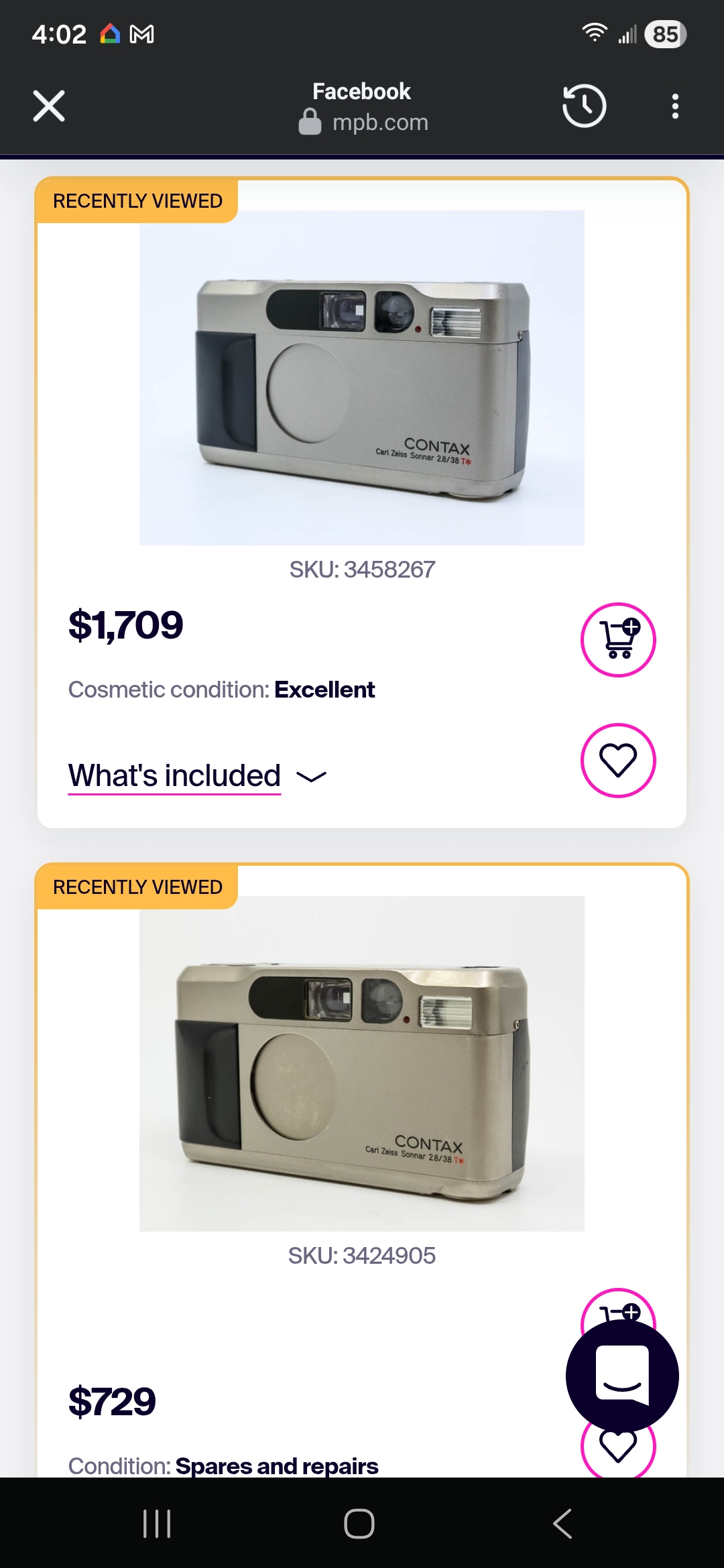The height and width of the screenshot is (1568, 724).
Task: Select the SKU: 3458267 text
Action: pyautogui.click(x=362, y=570)
